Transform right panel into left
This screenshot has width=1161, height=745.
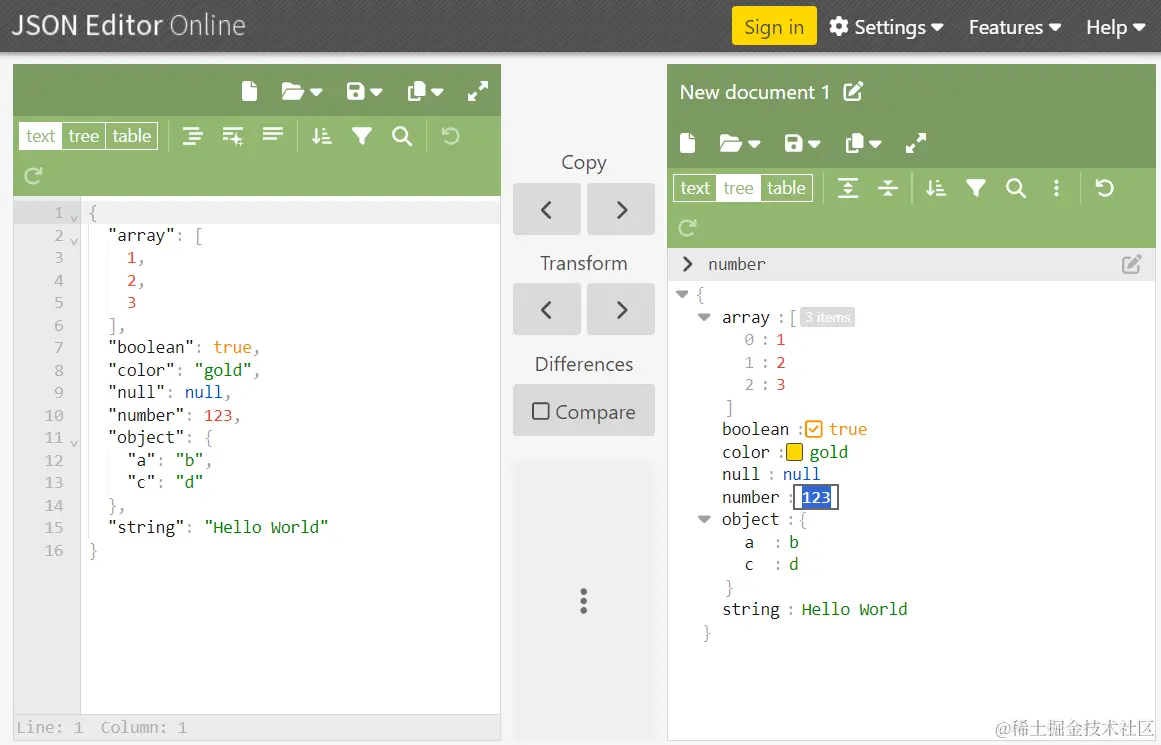pyautogui.click(x=546, y=310)
